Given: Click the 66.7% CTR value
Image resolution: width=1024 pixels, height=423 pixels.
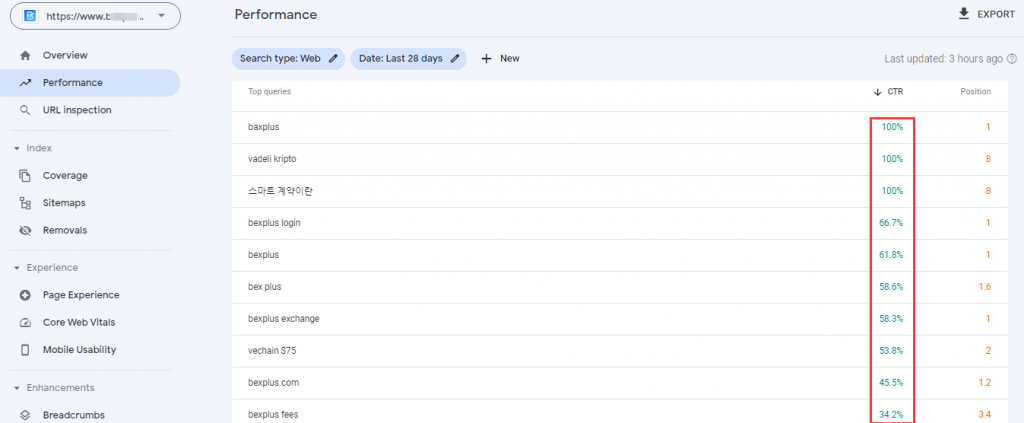Looking at the screenshot, I should click(891, 223).
